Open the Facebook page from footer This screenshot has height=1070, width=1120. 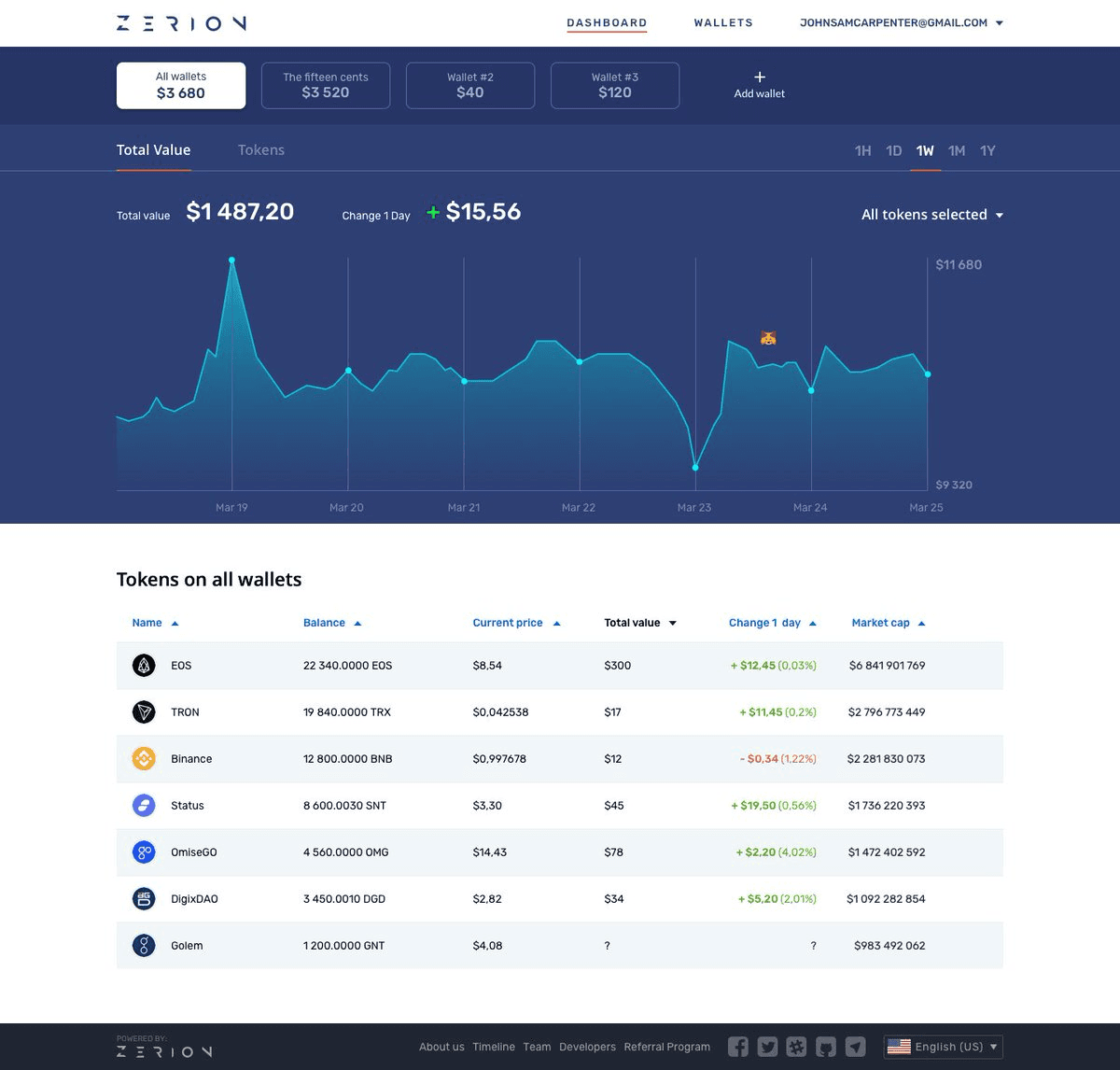pos(737,1047)
